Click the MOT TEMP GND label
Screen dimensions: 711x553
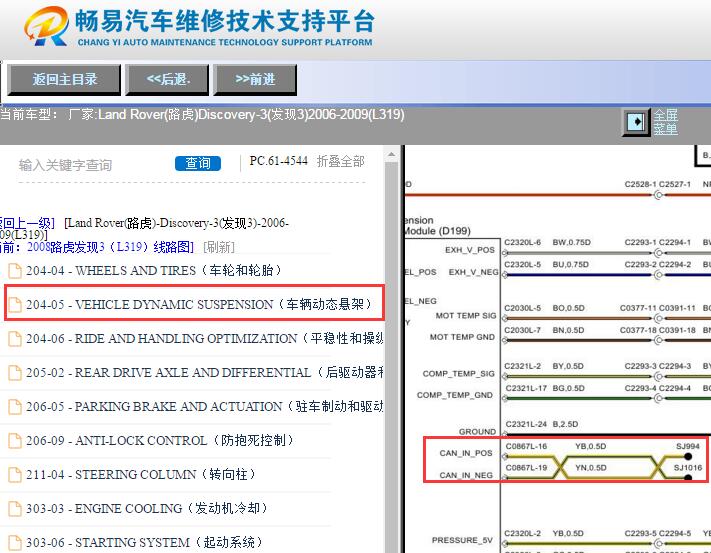(x=462, y=337)
